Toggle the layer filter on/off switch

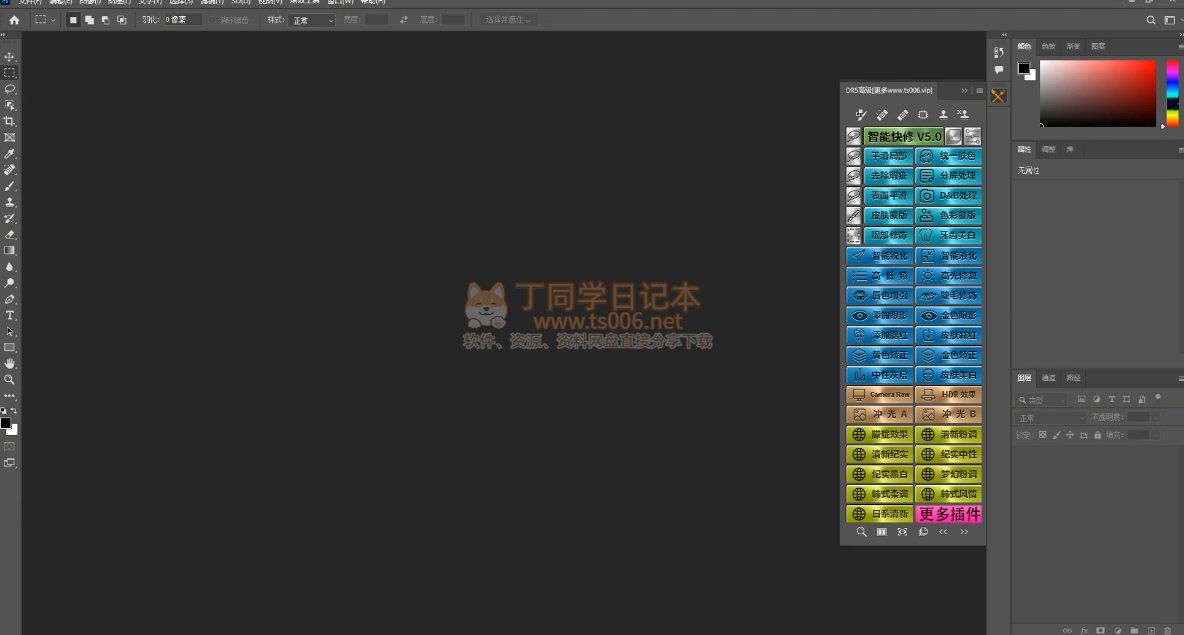tap(1157, 398)
